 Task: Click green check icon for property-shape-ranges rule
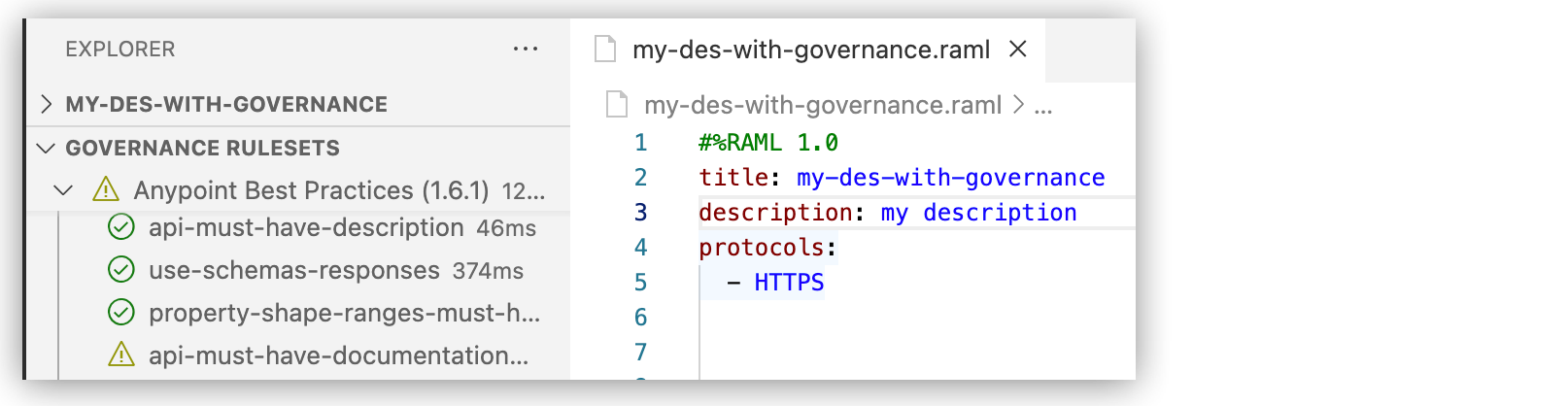tap(120, 312)
